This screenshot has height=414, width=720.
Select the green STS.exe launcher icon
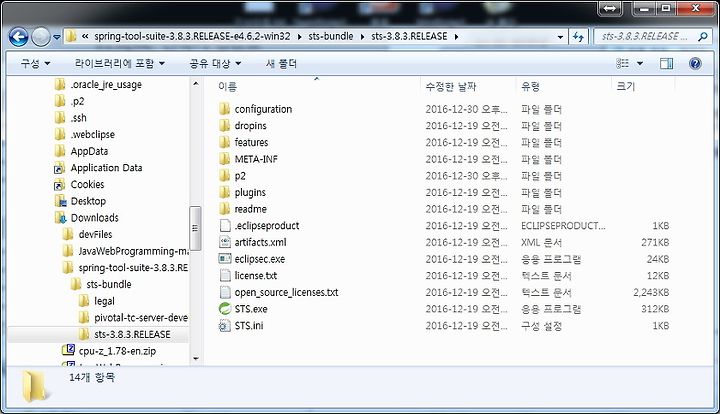click(x=225, y=308)
